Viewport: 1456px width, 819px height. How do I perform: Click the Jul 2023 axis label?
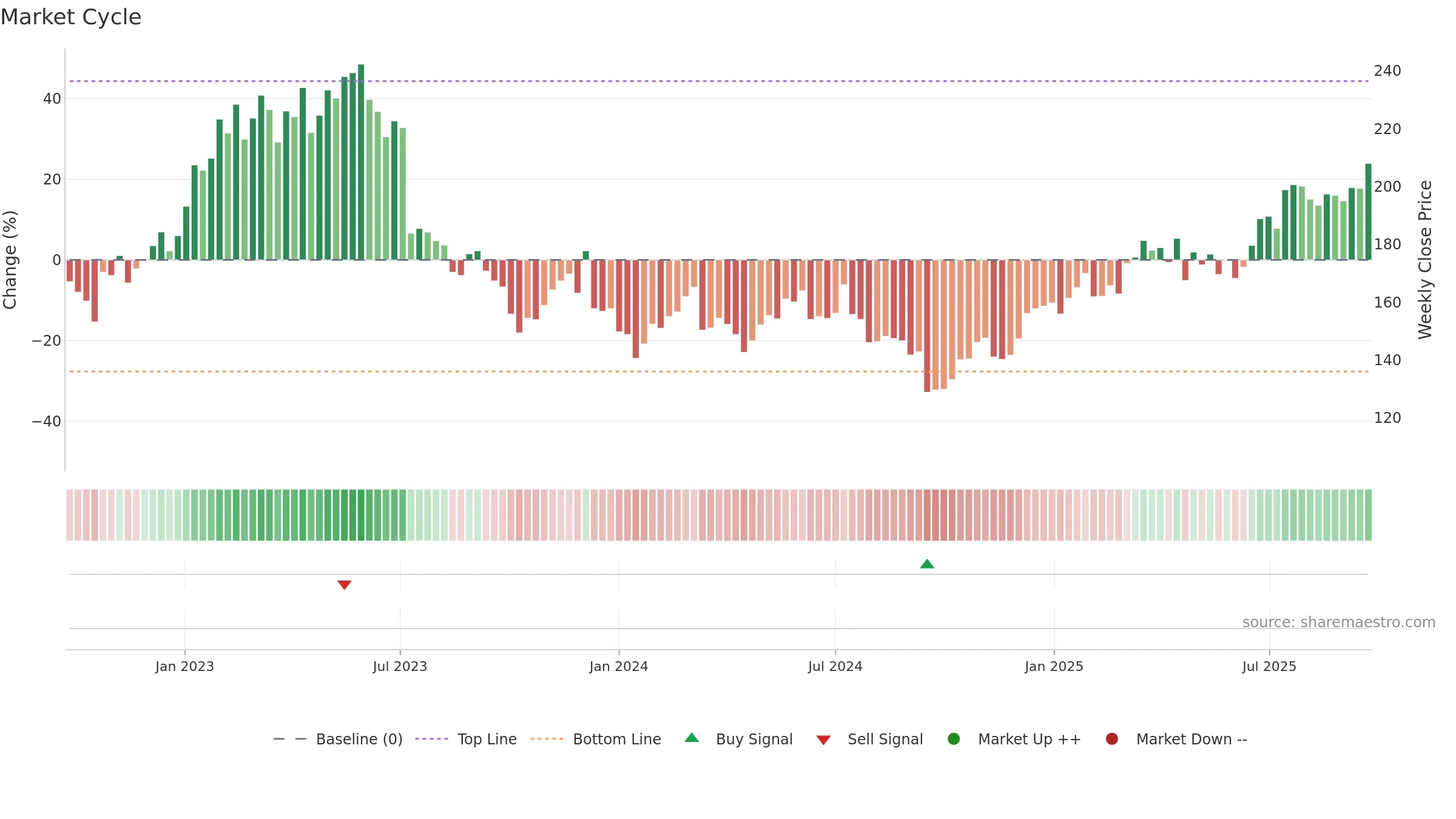click(400, 666)
